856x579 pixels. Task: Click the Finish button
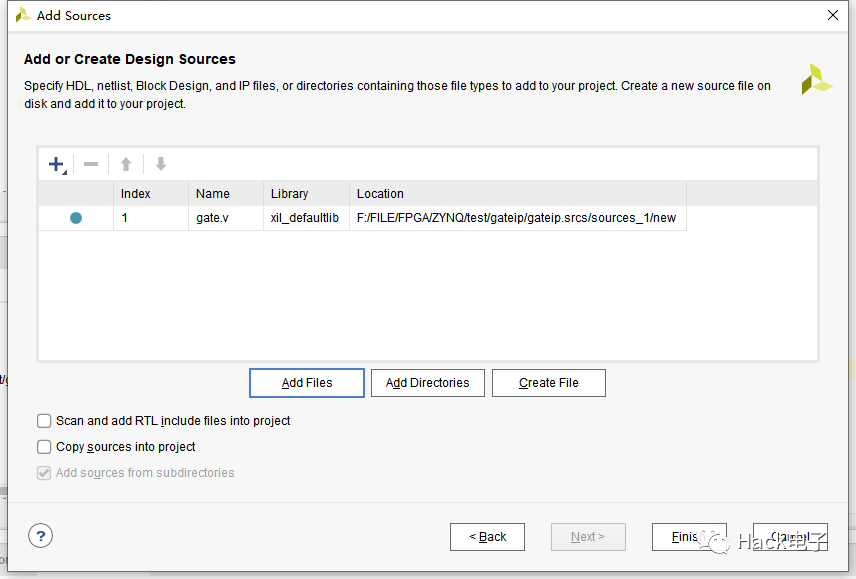(689, 537)
